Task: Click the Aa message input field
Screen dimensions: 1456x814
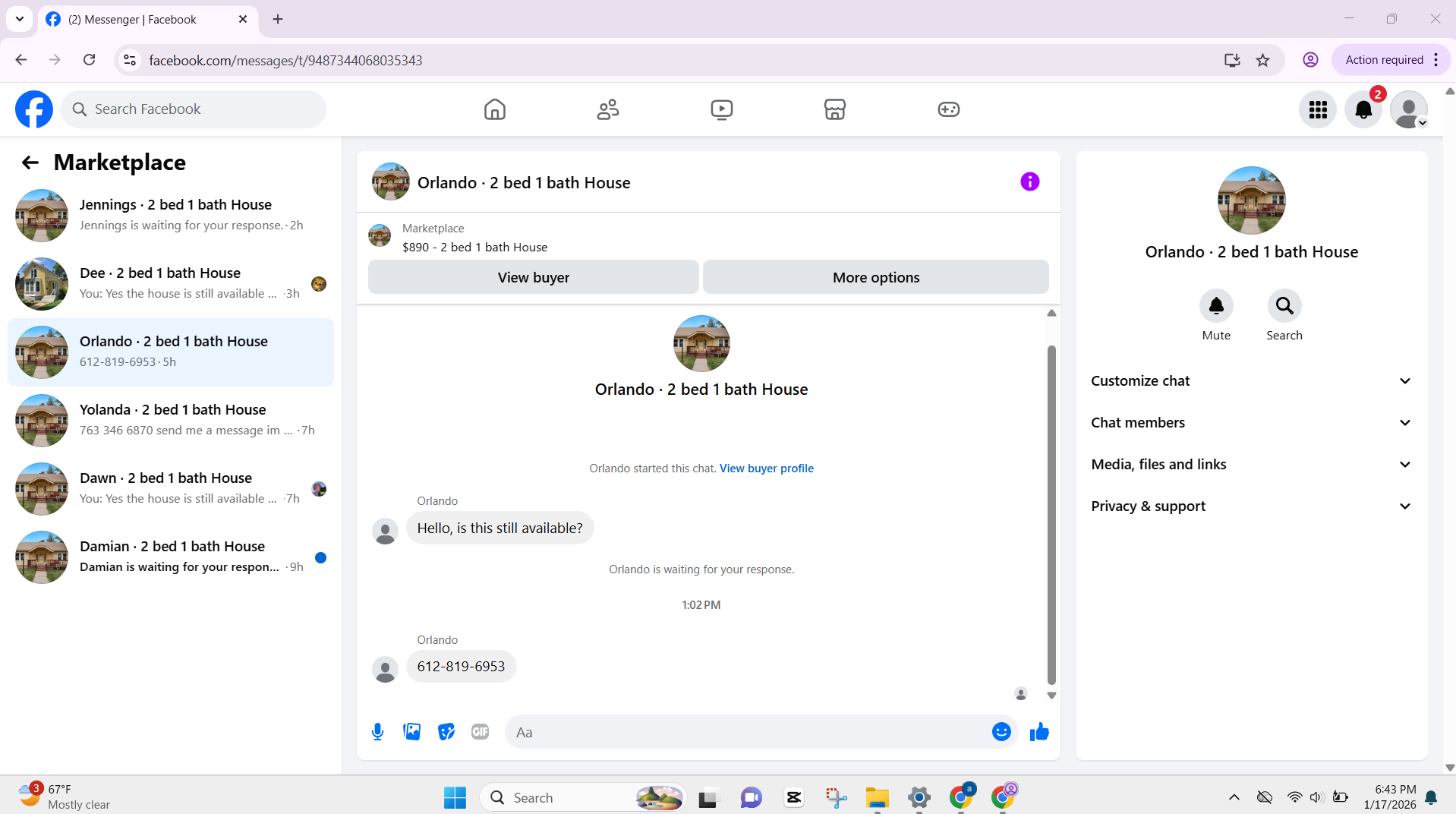Action: tap(748, 732)
